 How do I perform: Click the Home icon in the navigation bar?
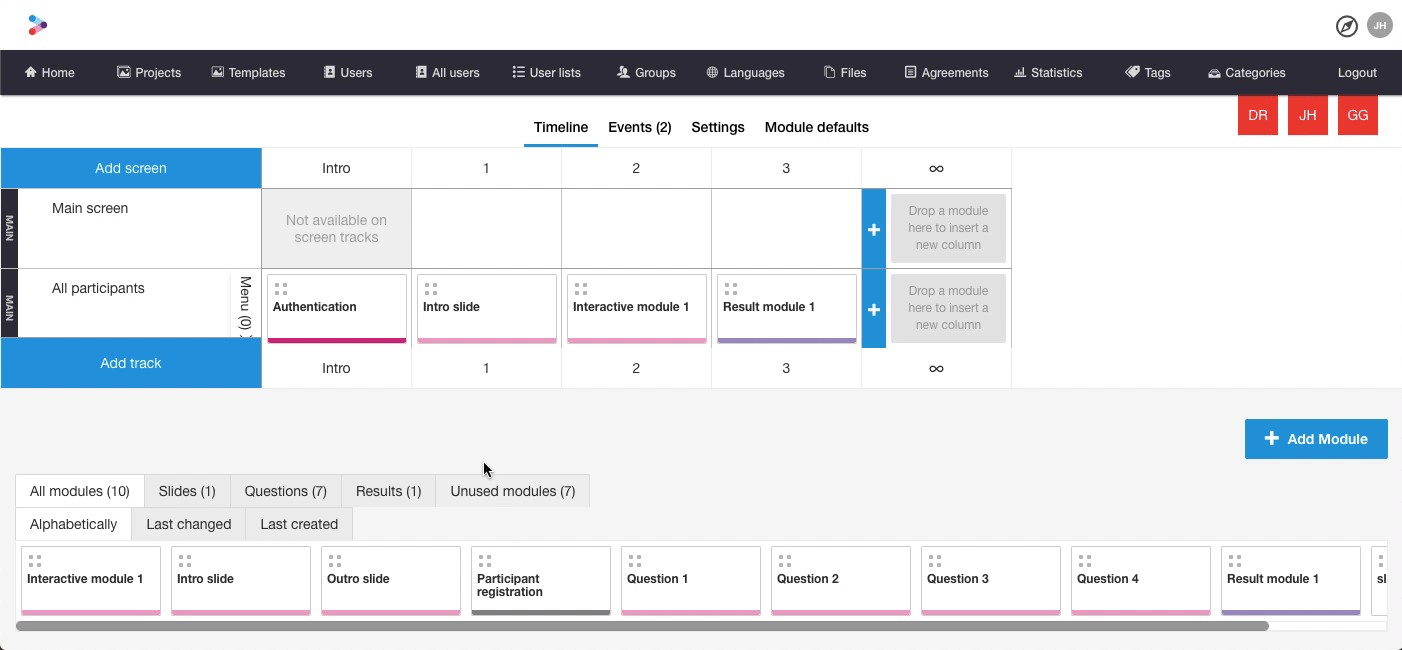pos(31,72)
